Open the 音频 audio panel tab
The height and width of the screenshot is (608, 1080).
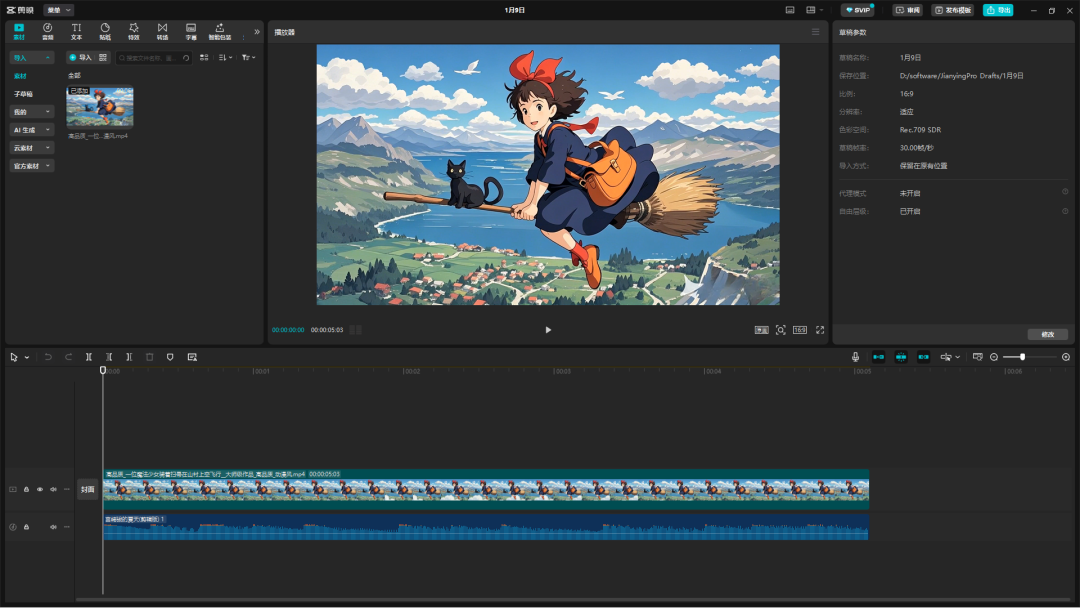tap(47, 31)
